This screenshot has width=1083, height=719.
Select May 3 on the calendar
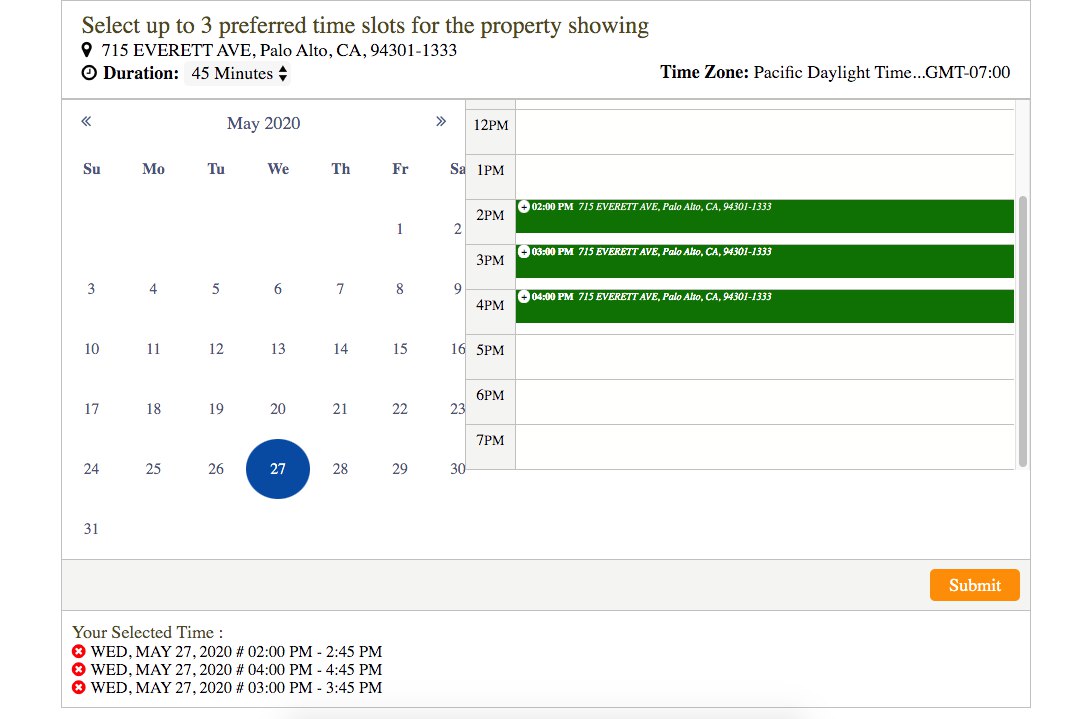91,289
